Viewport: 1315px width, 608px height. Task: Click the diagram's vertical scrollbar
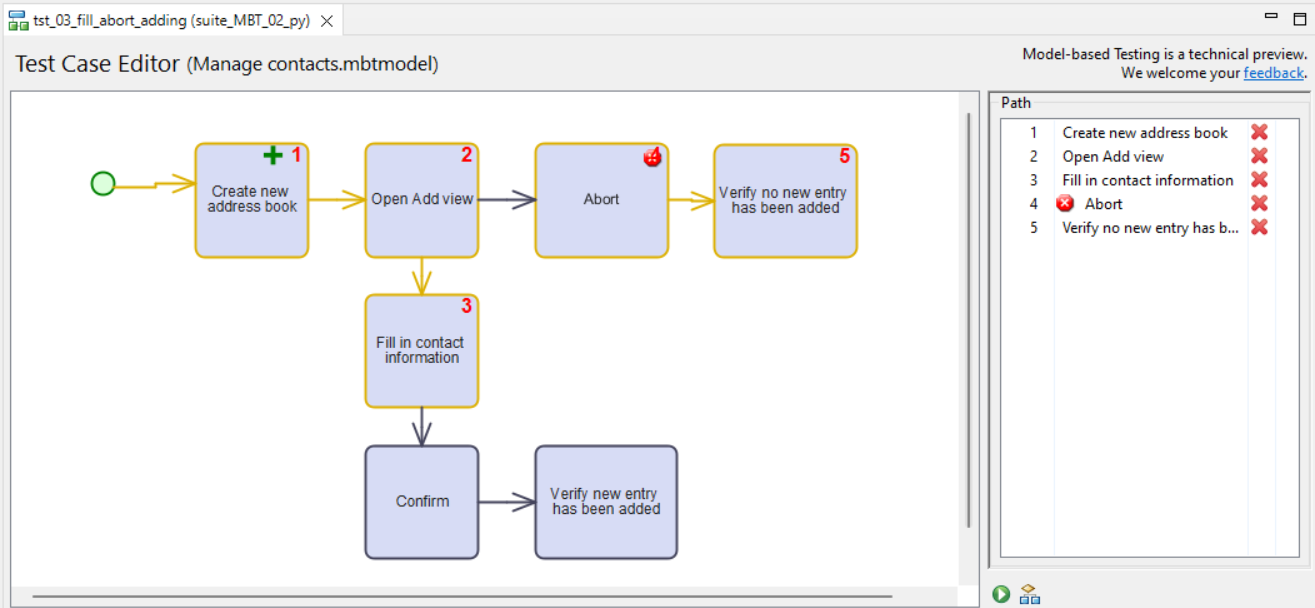(x=968, y=320)
